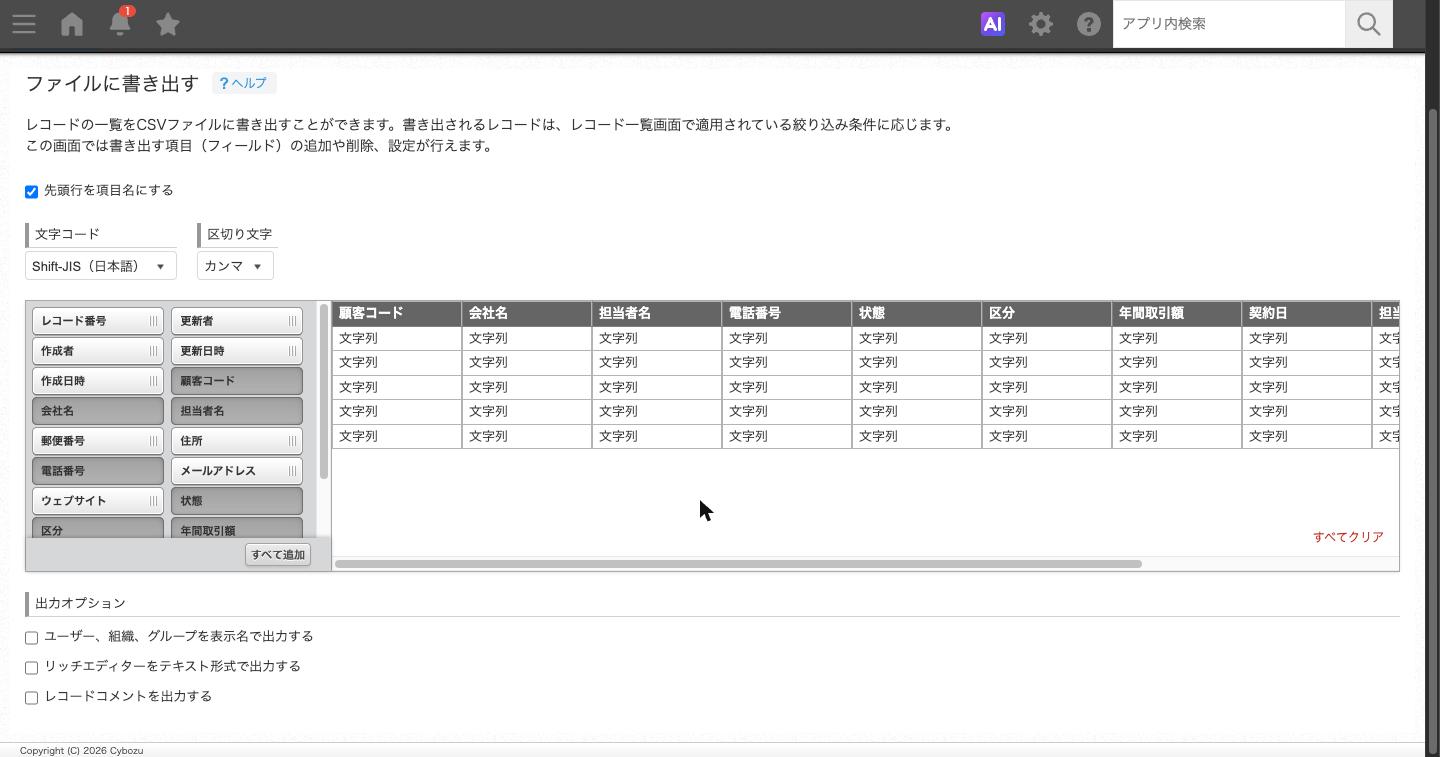1440x757 pixels.
Task: Click the 契約日 column header
Action: point(1307,313)
